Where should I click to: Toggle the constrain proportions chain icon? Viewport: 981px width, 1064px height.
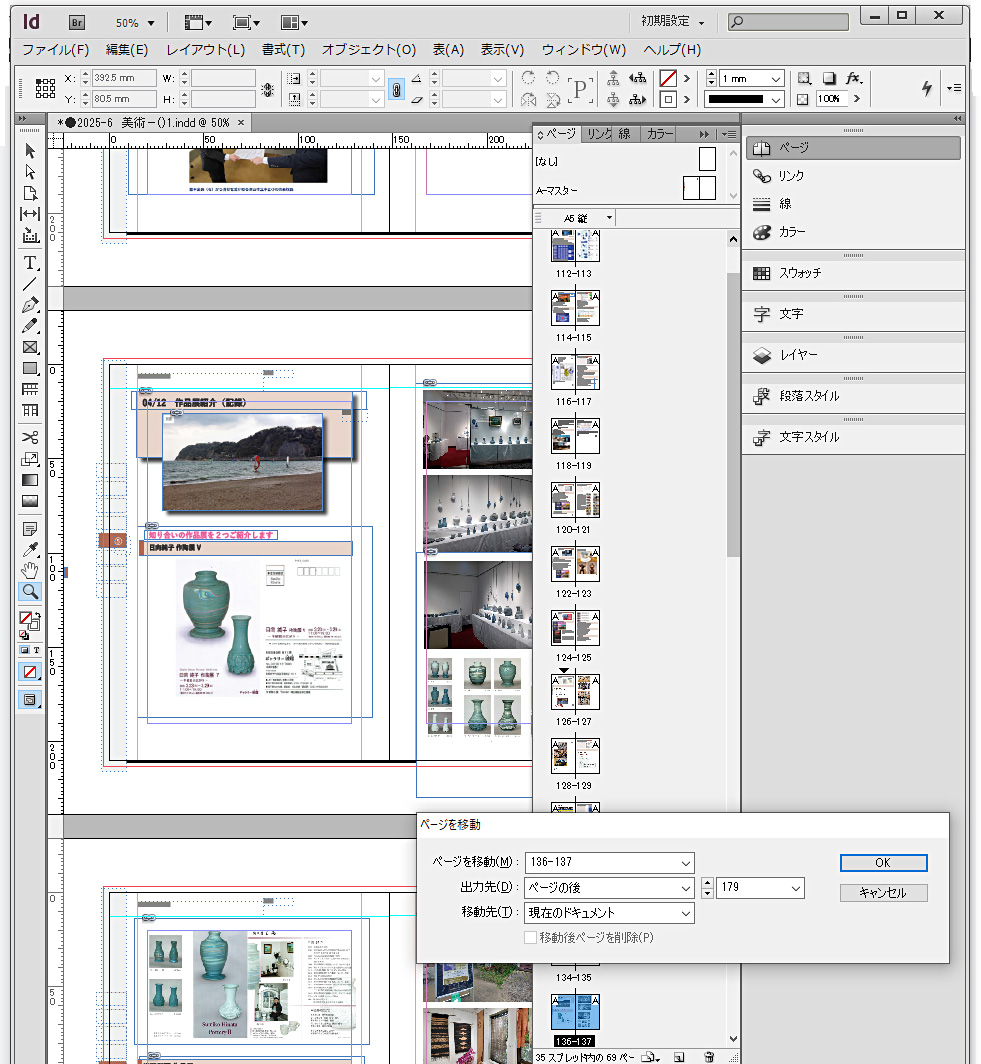pos(396,89)
